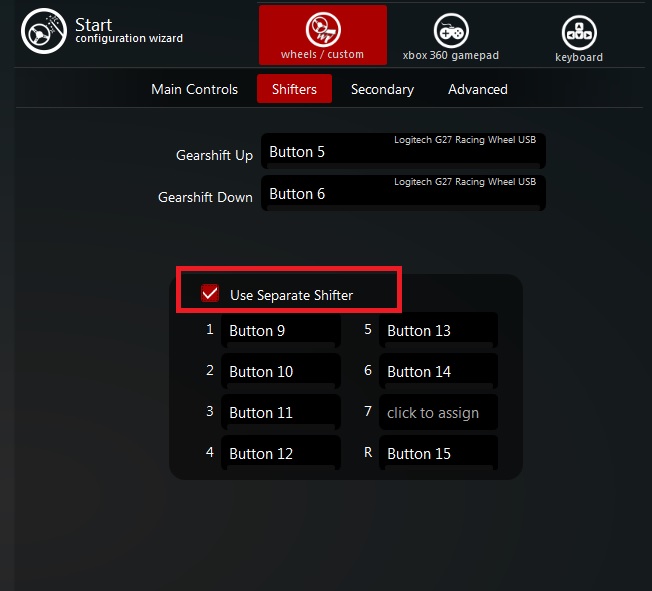Click gear 2 binding Button 10
652x591 pixels.
tap(280, 372)
